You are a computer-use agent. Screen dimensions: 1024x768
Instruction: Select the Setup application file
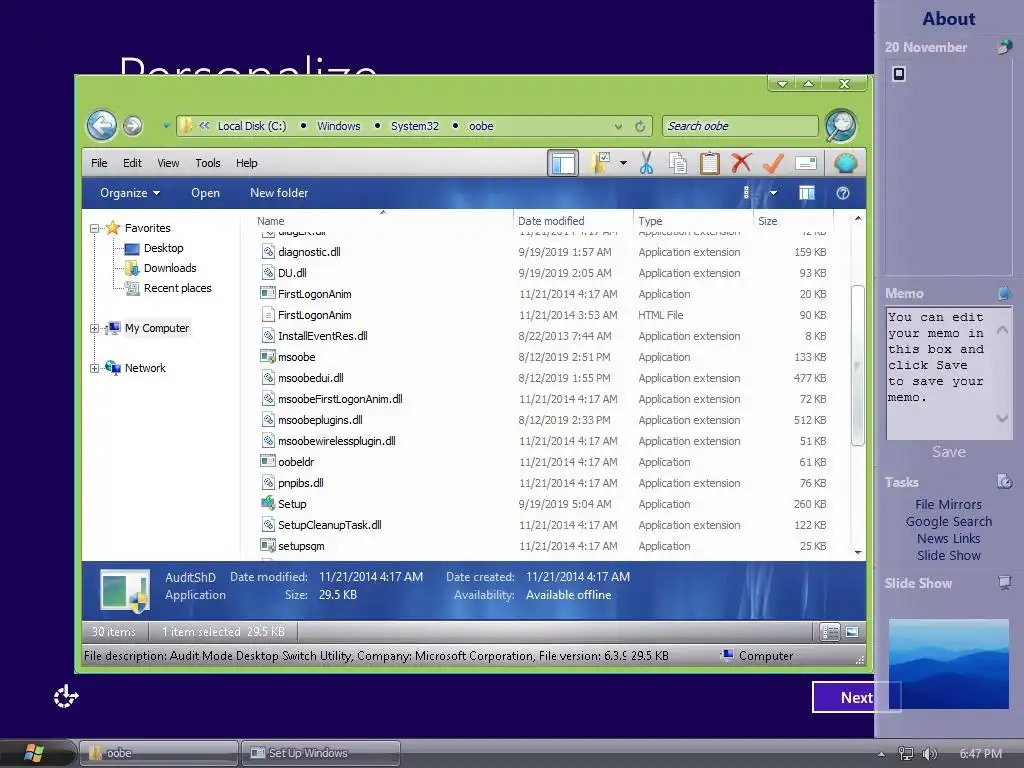[x=292, y=504]
